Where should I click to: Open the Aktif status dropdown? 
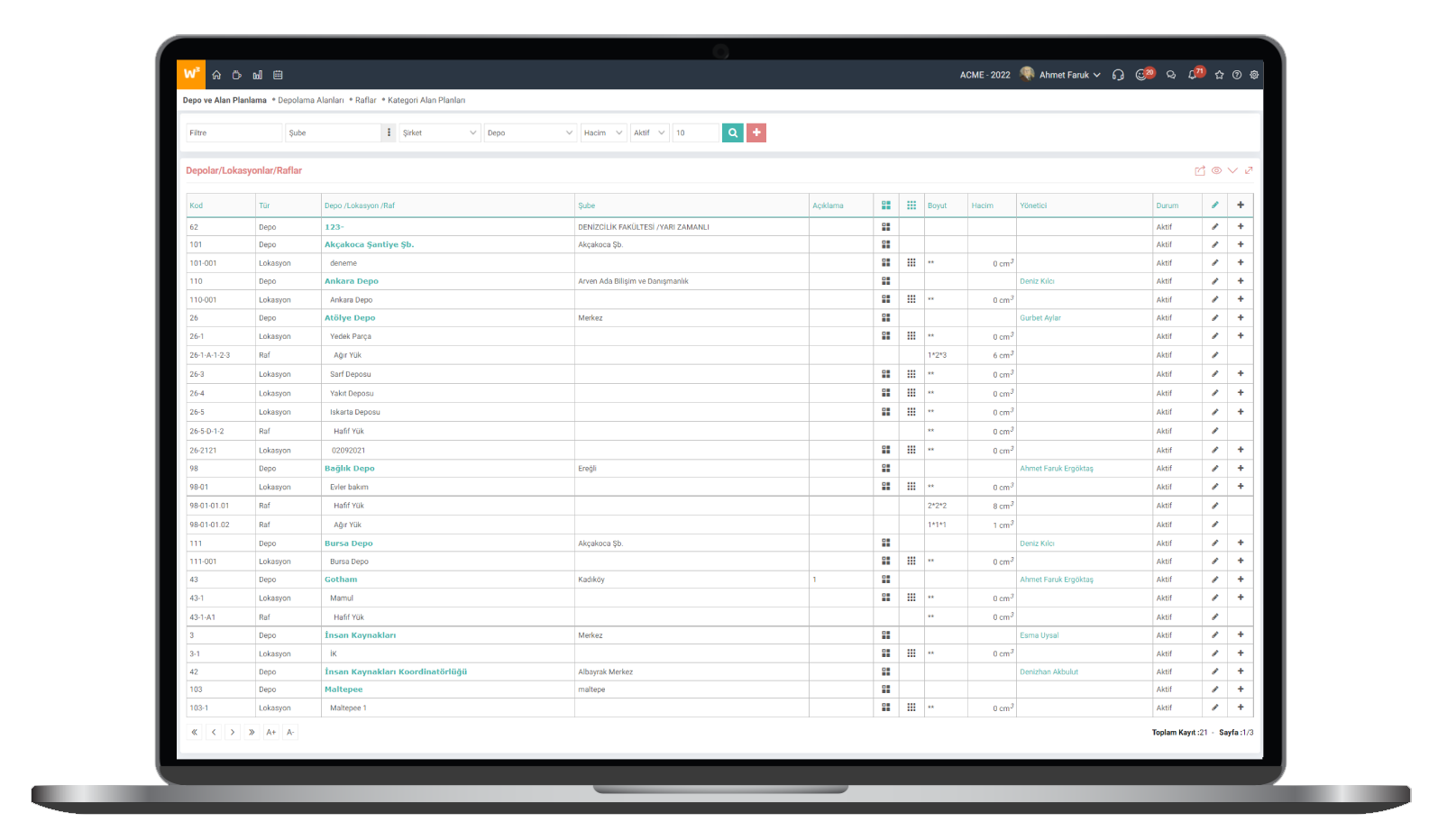[x=648, y=132]
